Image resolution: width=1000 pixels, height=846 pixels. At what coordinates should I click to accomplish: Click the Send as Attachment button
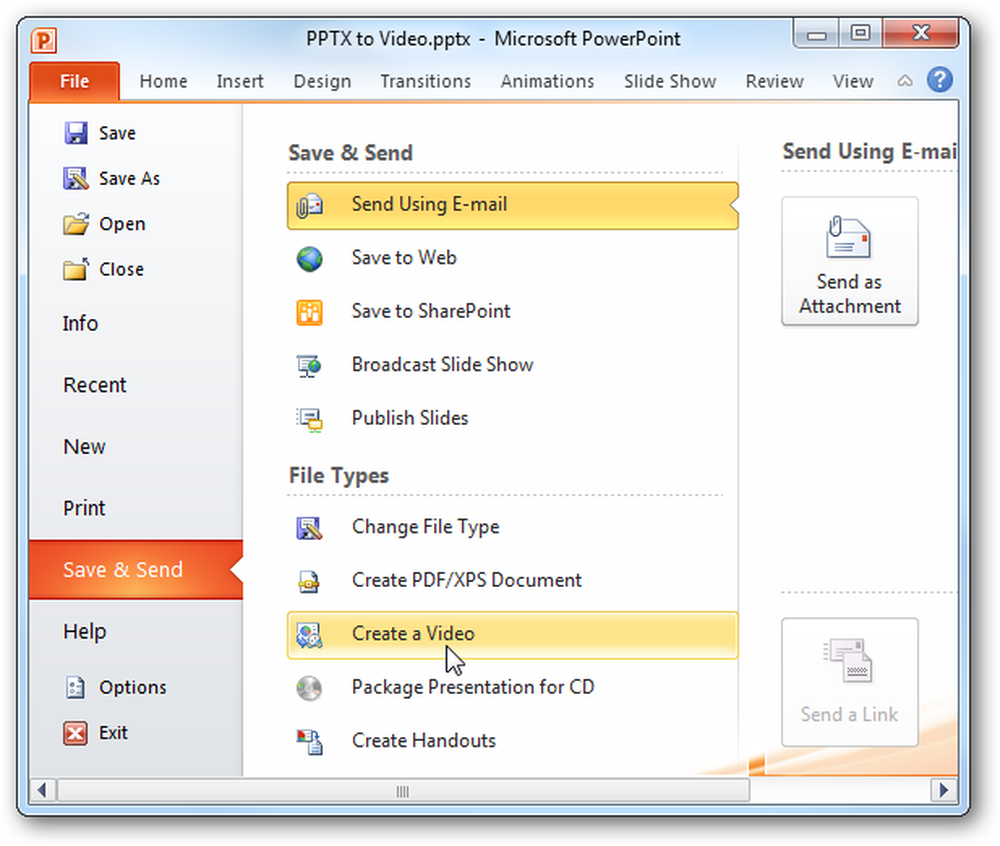[x=849, y=261]
